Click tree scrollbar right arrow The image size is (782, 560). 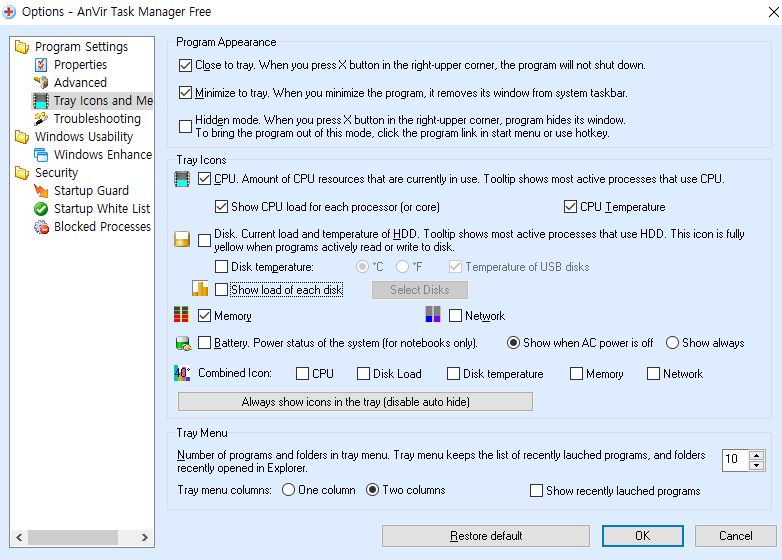(144, 538)
